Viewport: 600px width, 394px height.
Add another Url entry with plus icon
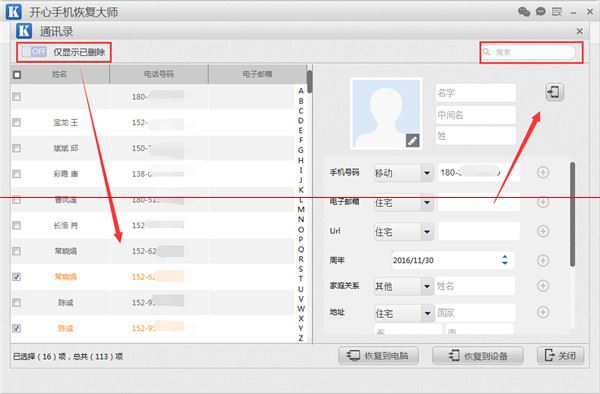coord(543,231)
